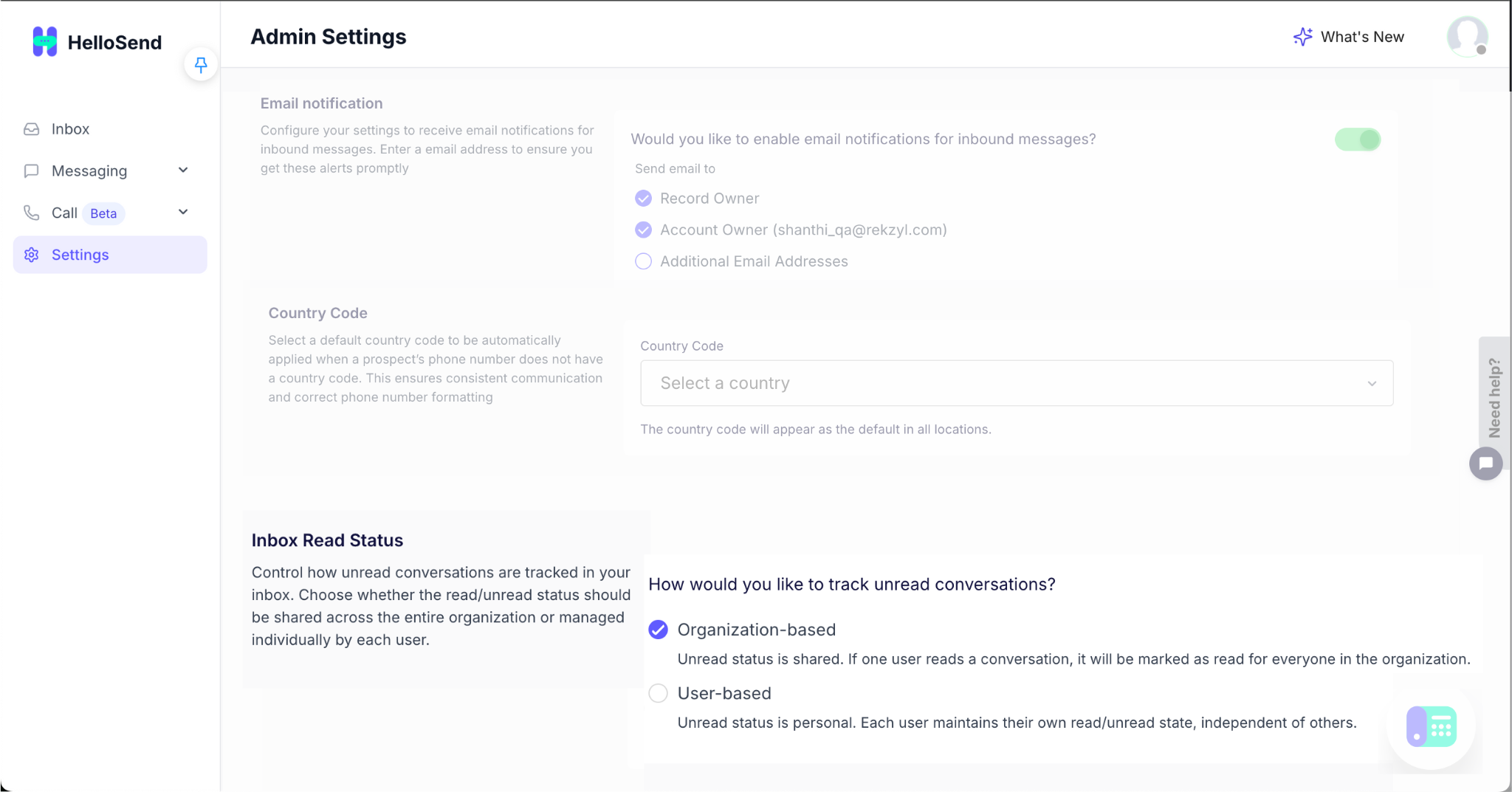
Task: Click the Settings gear icon
Action: click(x=31, y=255)
